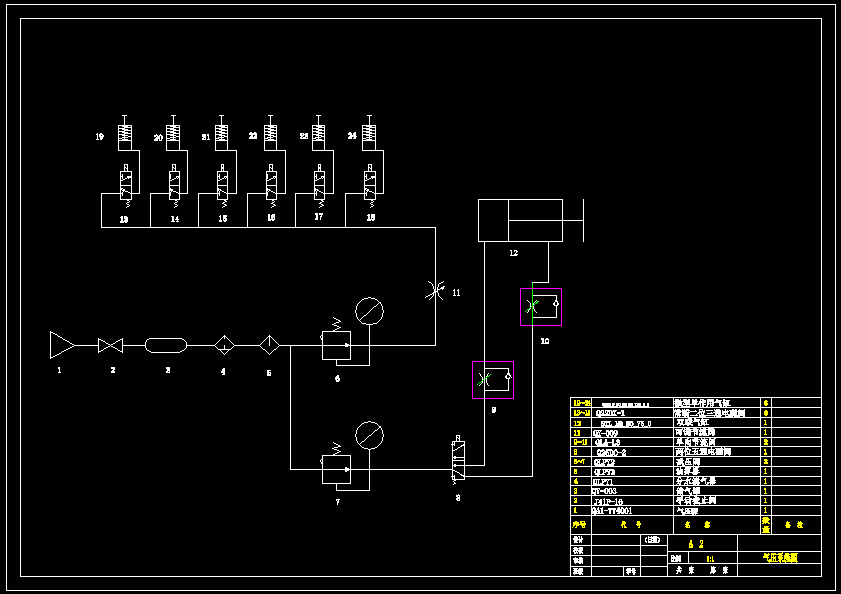Pick the diamond lubricator symbol labeled 5
This screenshot has width=841, height=594.
coord(269,345)
